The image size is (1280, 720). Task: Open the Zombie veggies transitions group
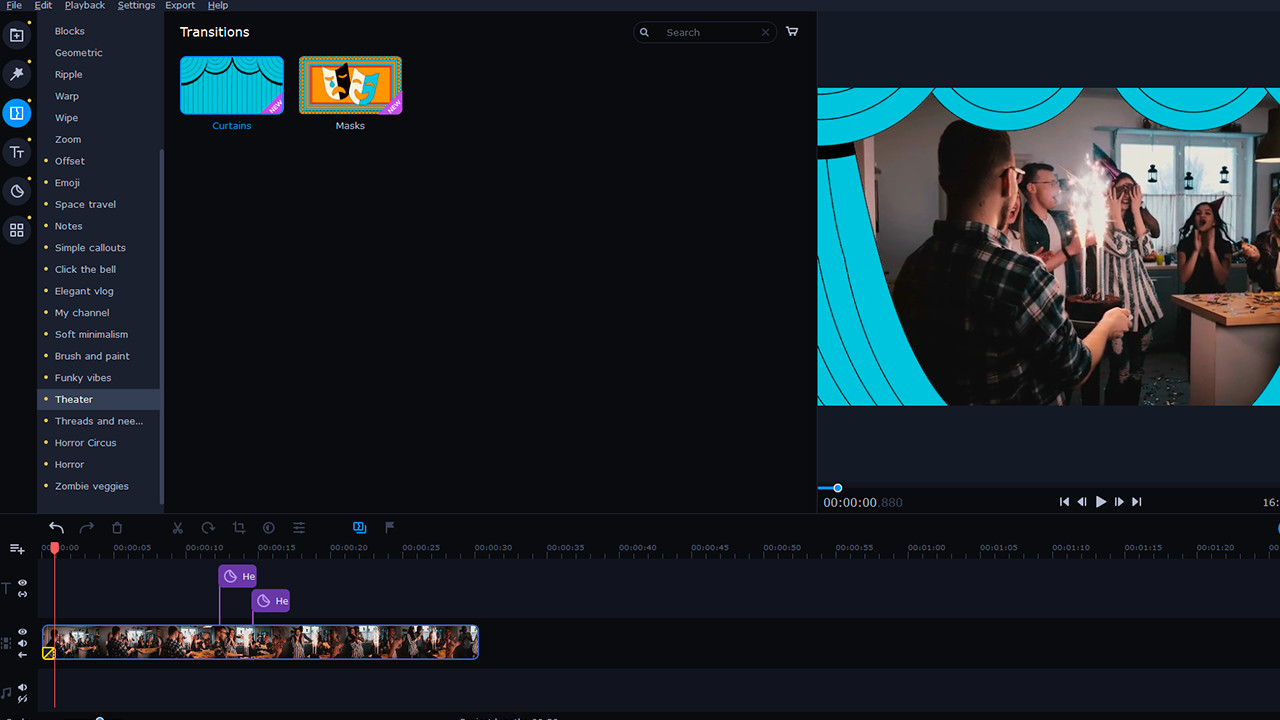click(x=91, y=485)
